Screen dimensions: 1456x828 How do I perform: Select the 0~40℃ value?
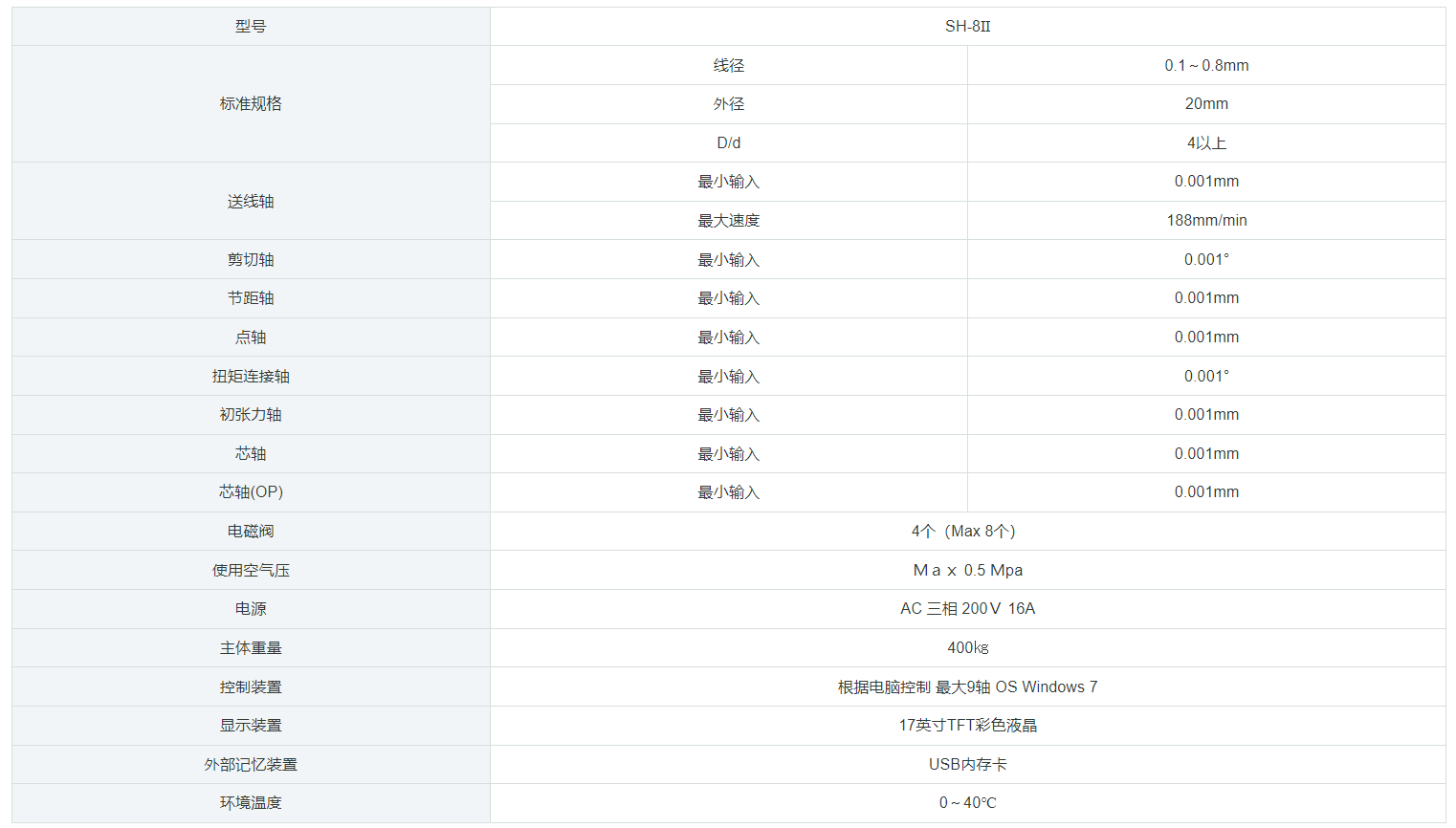(967, 803)
